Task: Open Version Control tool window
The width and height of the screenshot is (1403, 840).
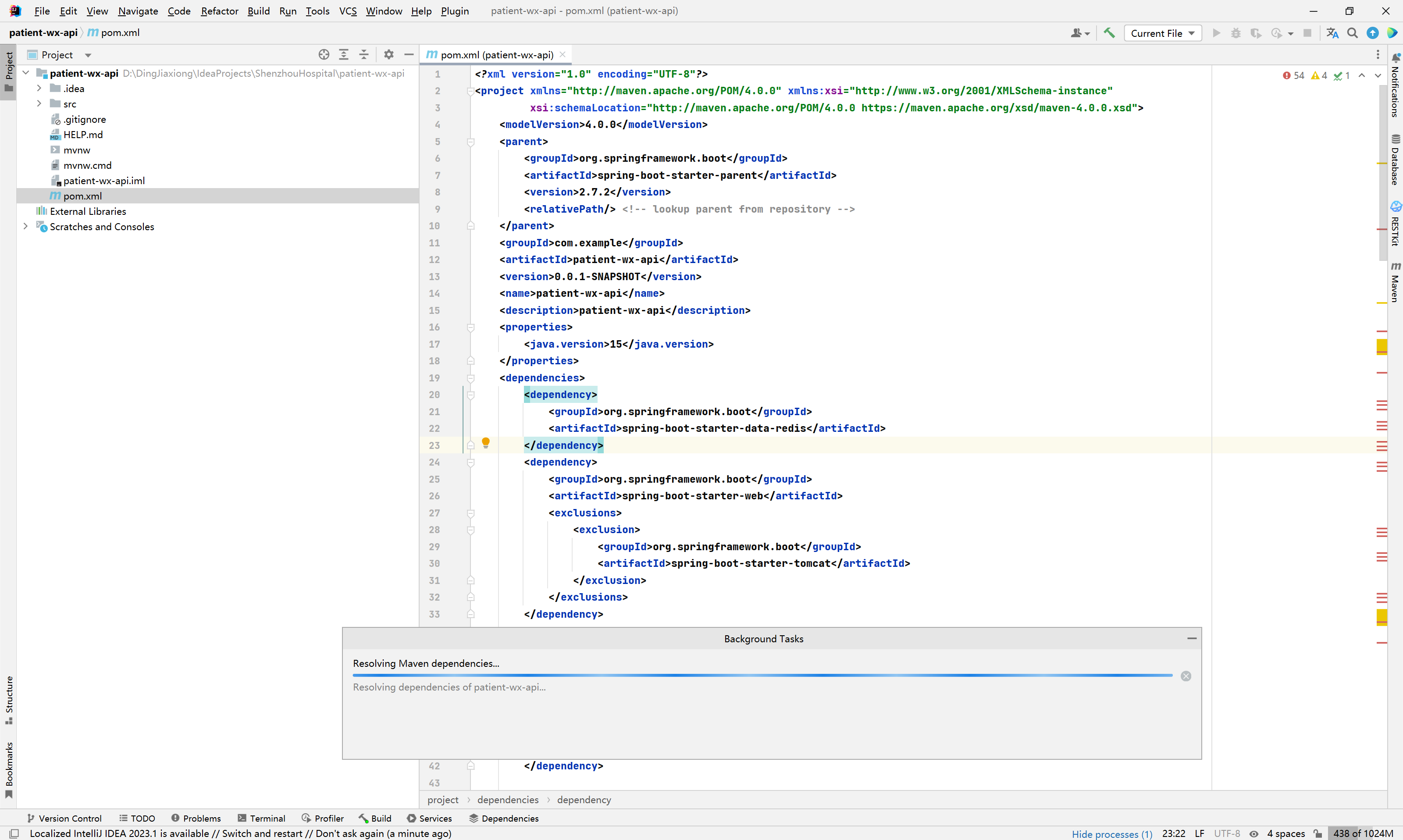Action: tap(64, 818)
